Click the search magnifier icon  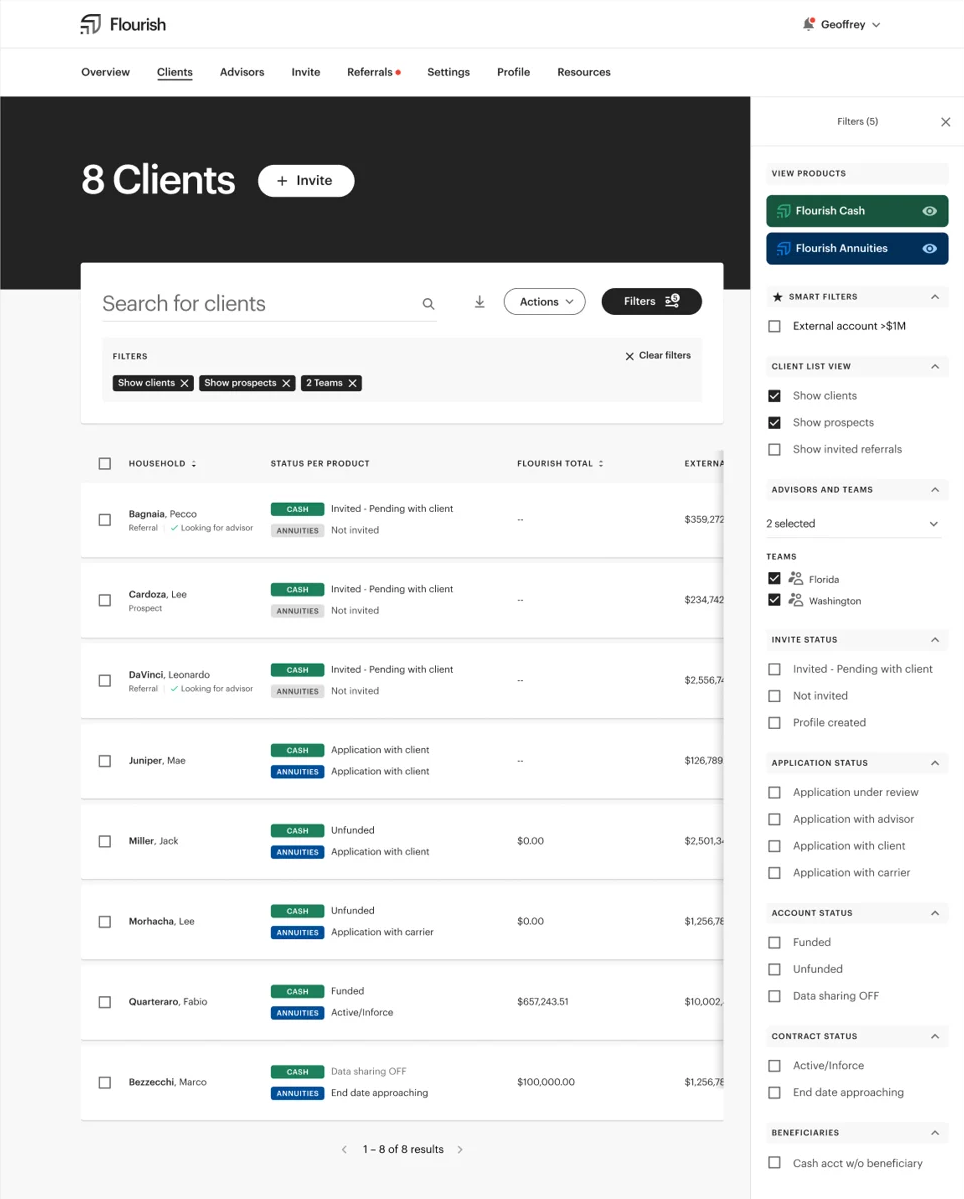pos(428,304)
